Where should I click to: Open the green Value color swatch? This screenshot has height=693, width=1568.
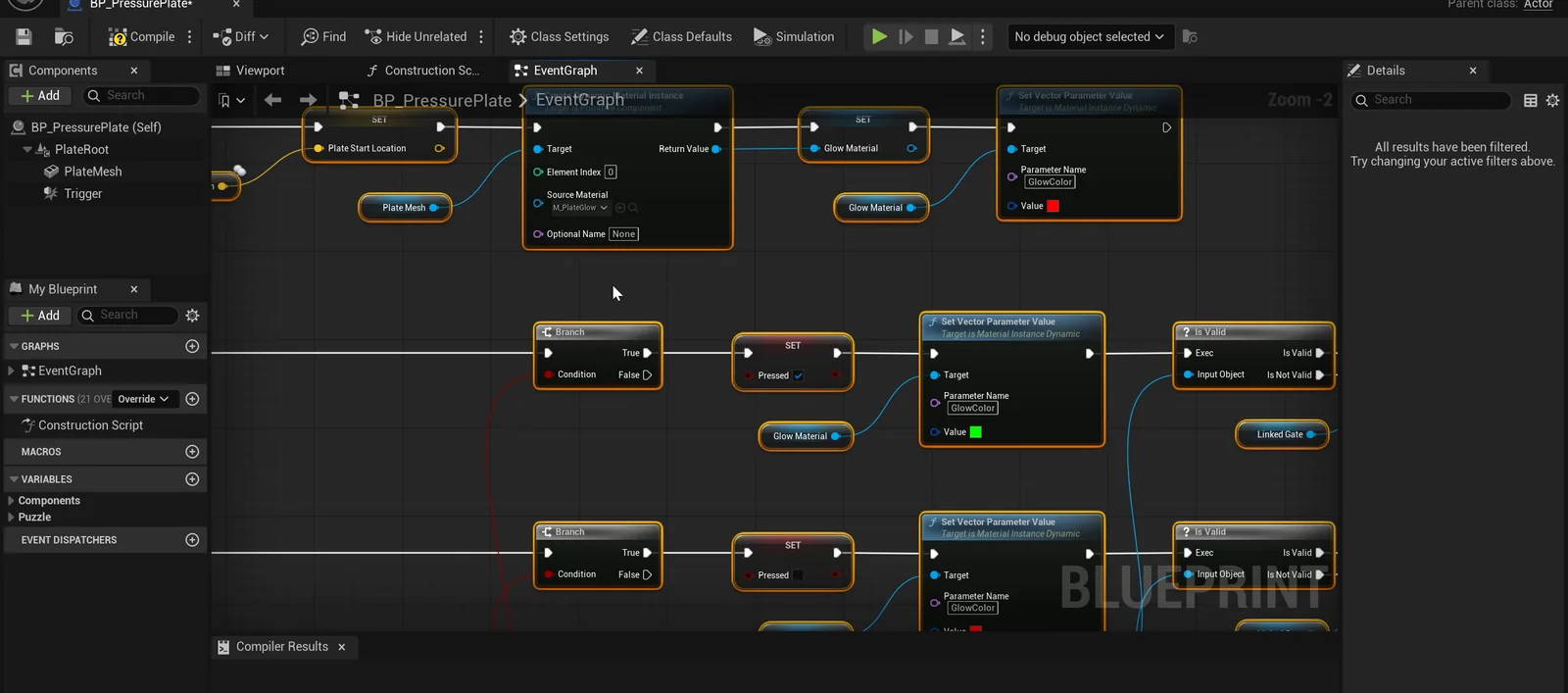(976, 432)
